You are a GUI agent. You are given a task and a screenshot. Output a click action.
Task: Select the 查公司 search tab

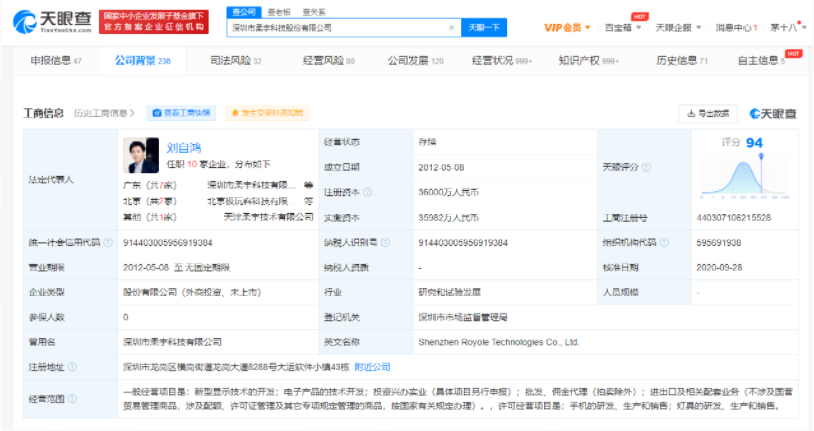243,12
